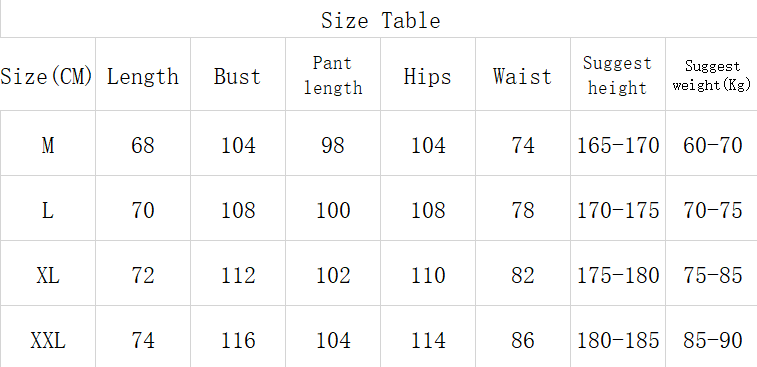This screenshot has height=367, width=757.
Task: Select the 85-90 weight cell
Action: (x=713, y=340)
